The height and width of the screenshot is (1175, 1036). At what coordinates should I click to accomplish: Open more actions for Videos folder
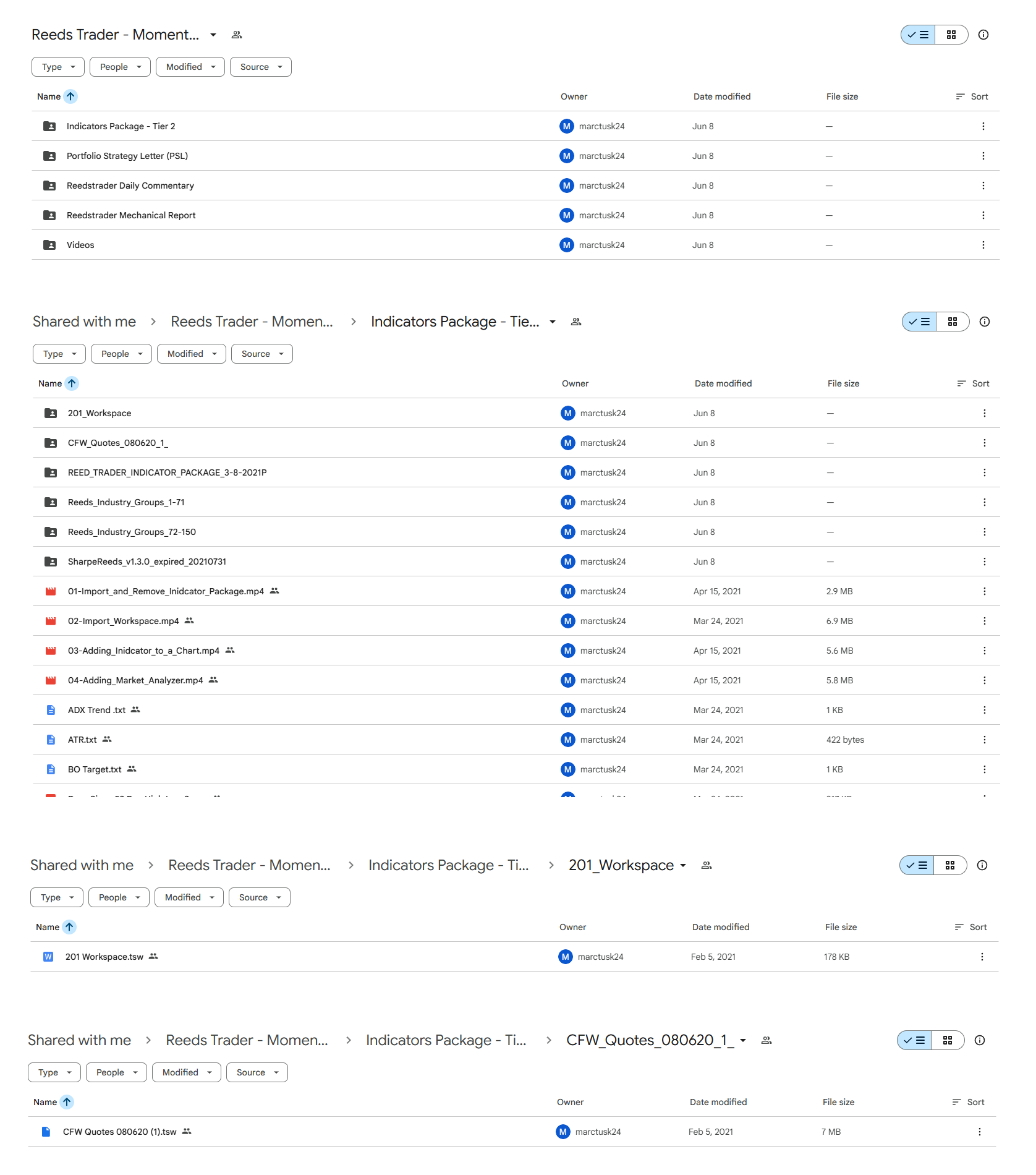point(983,245)
